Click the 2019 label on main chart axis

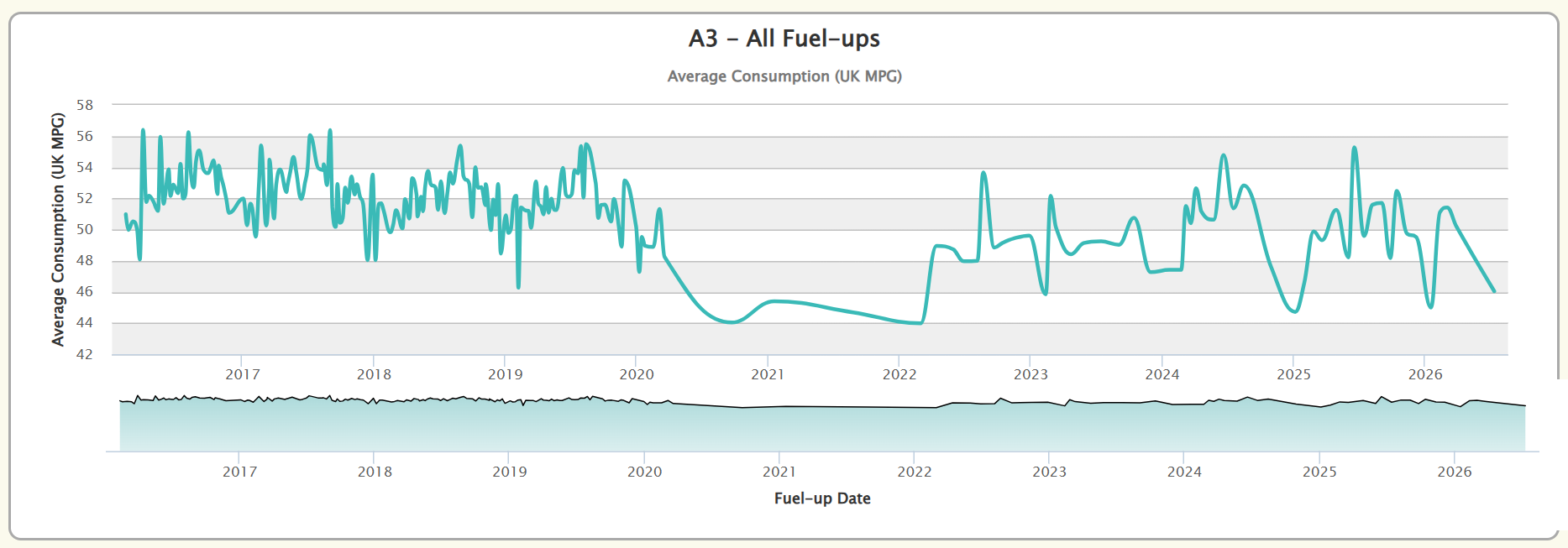coord(505,374)
